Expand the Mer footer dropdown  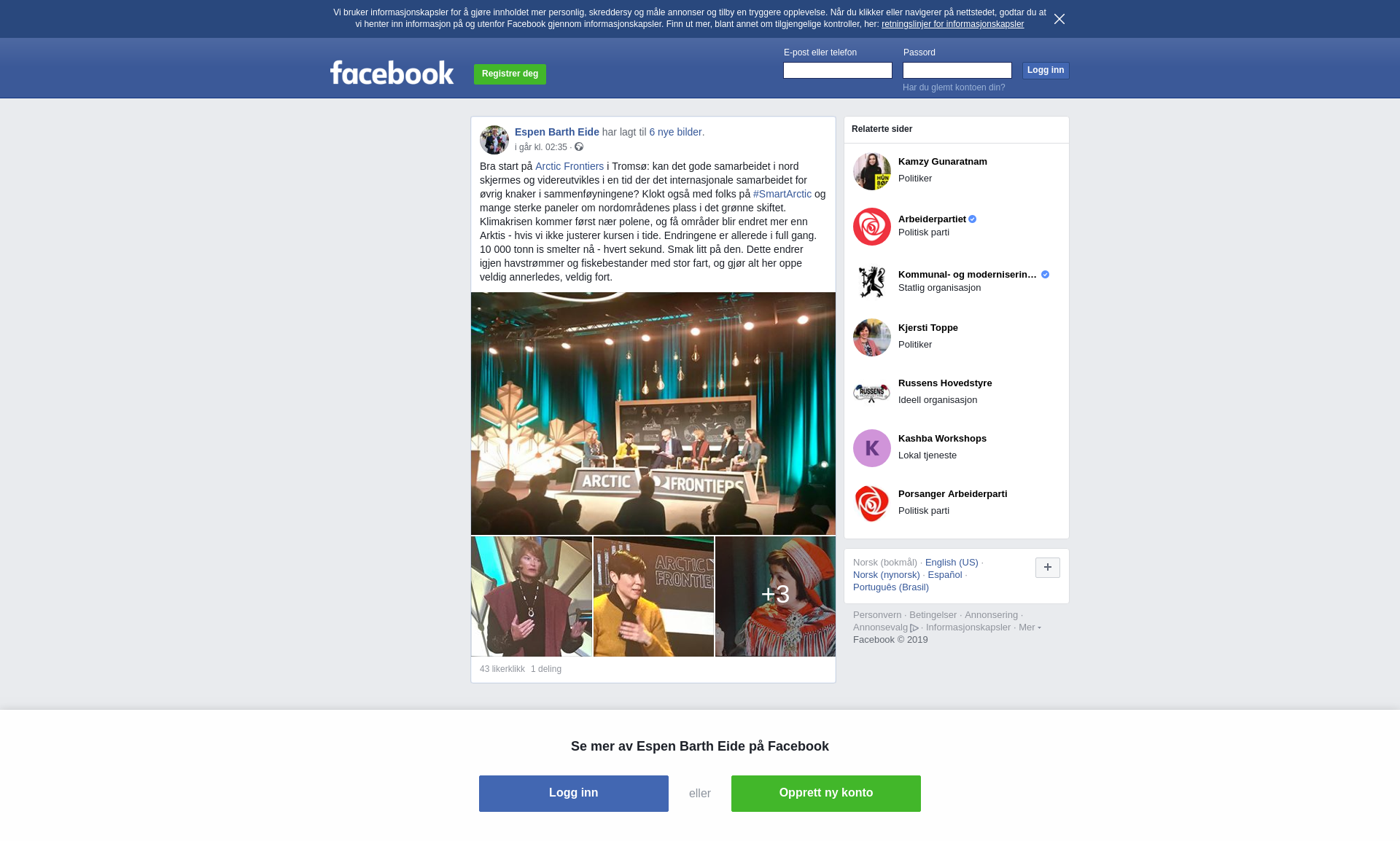pyautogui.click(x=1030, y=627)
